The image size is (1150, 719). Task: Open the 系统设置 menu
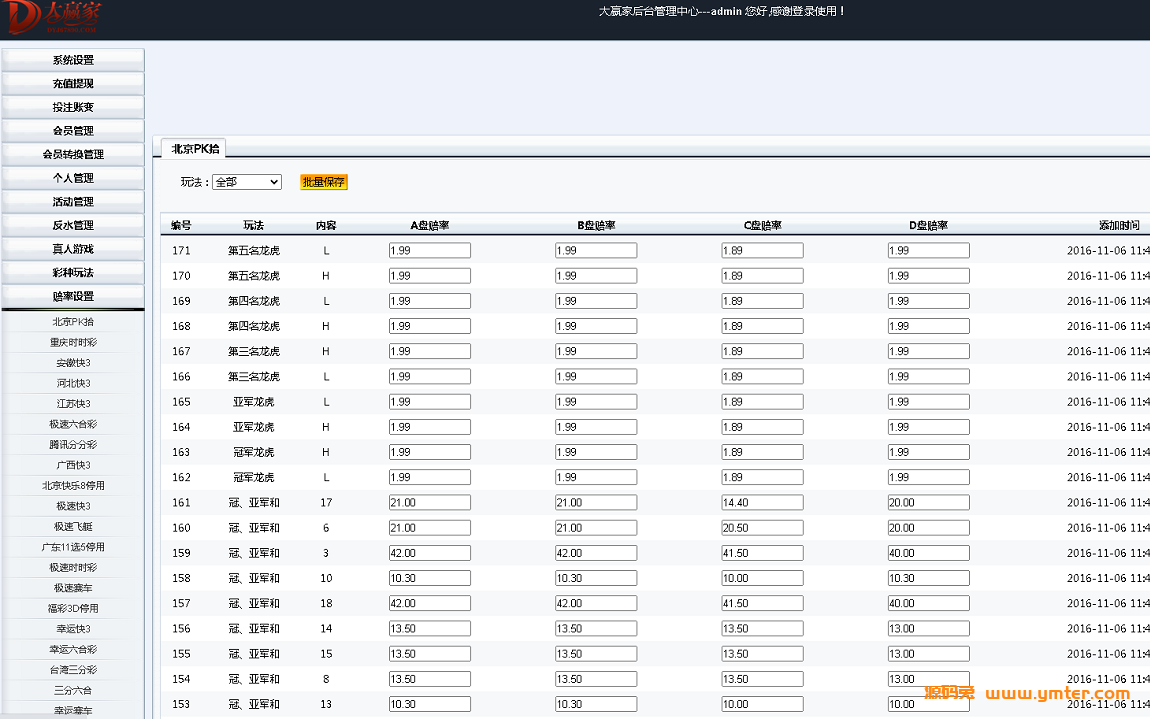click(x=73, y=60)
